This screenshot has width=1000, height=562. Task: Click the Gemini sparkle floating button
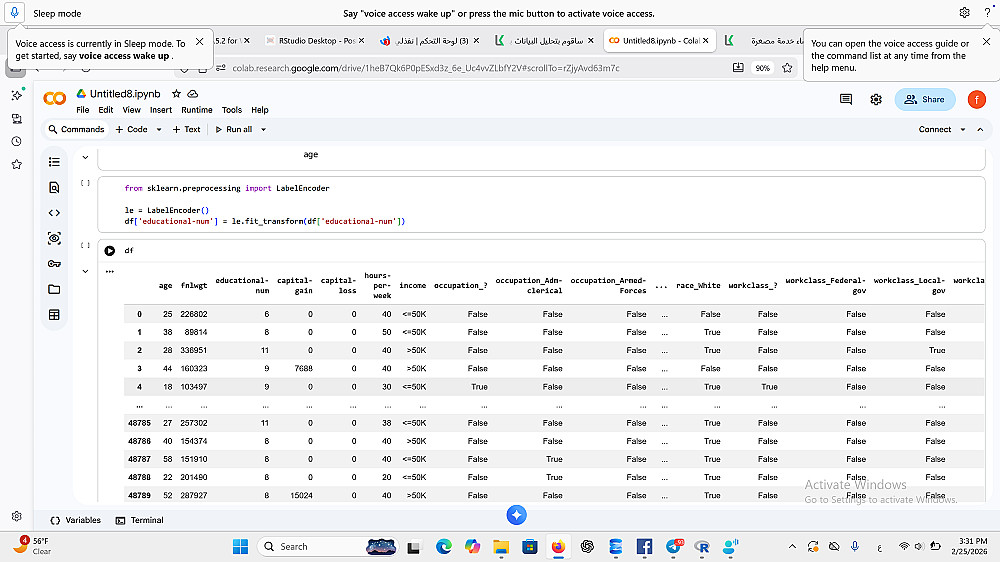click(x=516, y=515)
